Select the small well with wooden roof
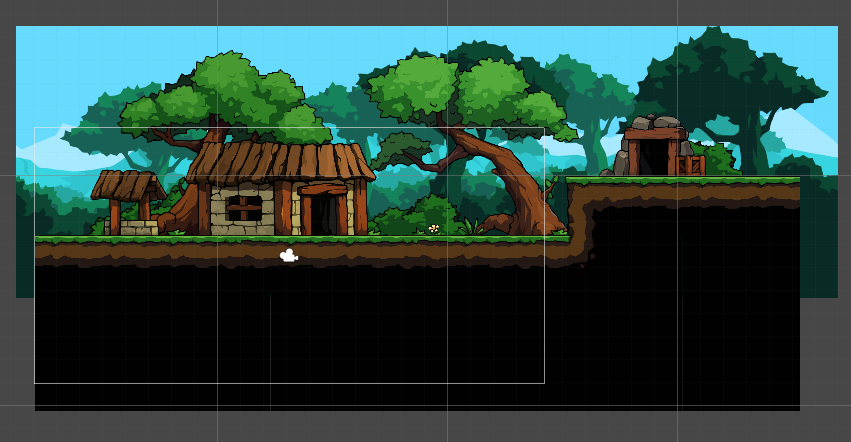Viewport: 851px width, 442px height. pos(129,203)
